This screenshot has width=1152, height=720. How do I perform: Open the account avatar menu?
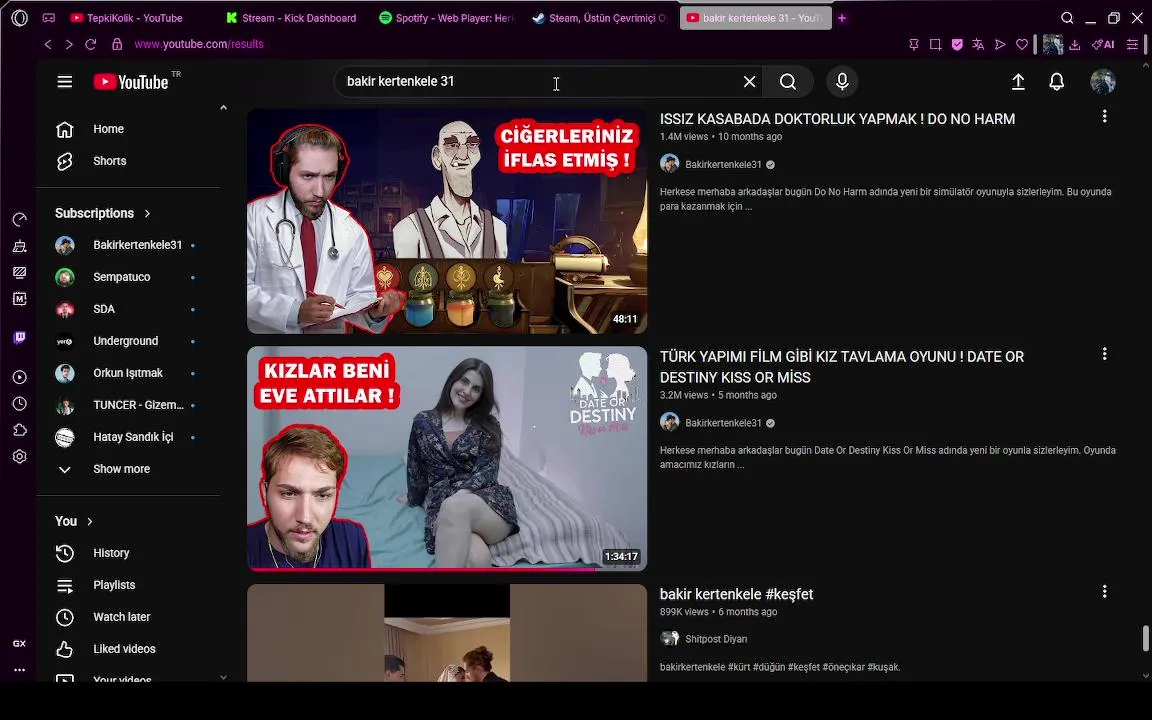pos(1102,82)
